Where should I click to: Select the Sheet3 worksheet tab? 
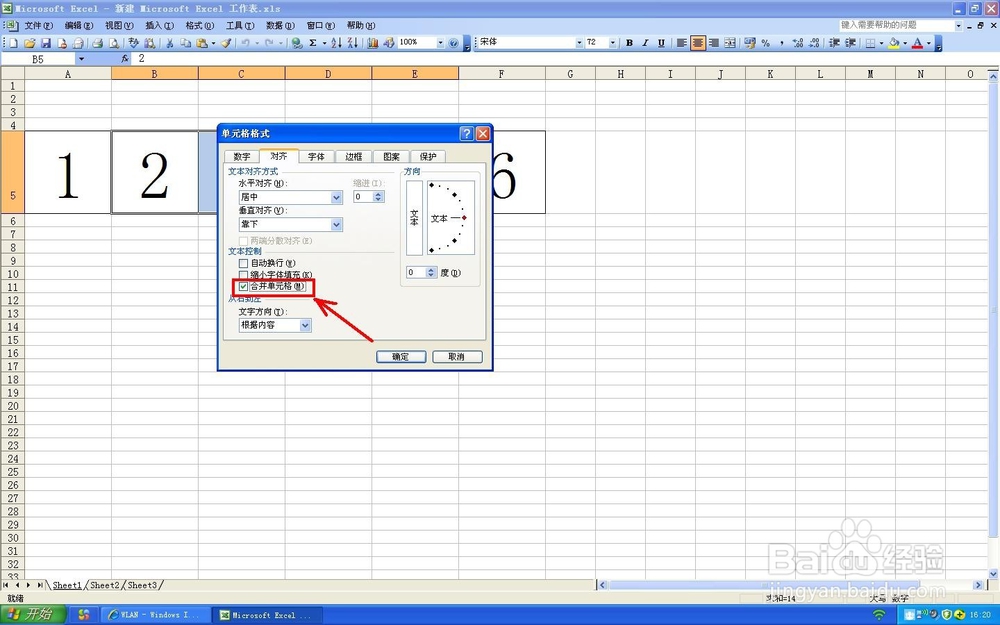coord(142,585)
